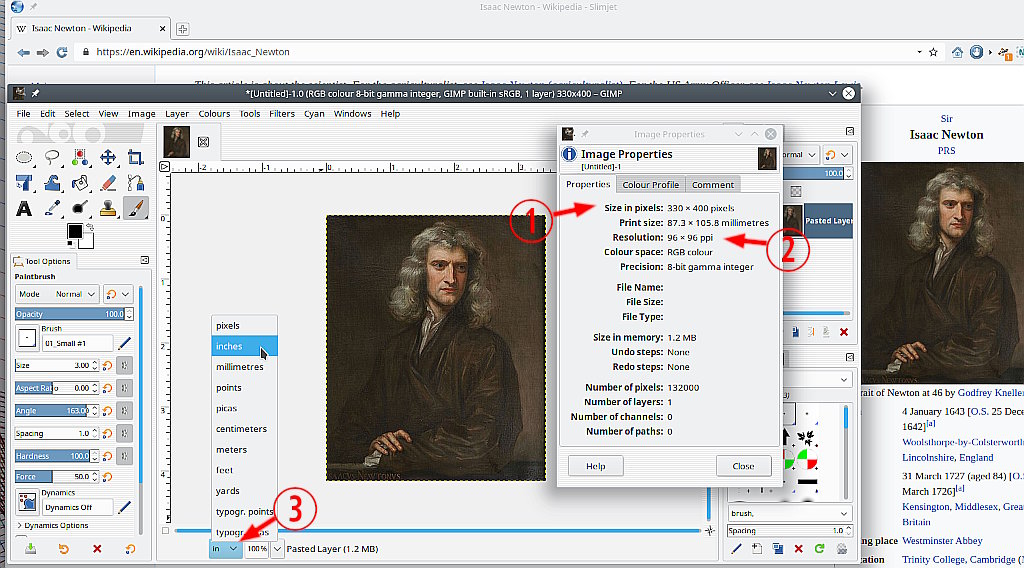The image size is (1024, 568).
Task: Click the browser address bar URL
Action: (x=193, y=52)
